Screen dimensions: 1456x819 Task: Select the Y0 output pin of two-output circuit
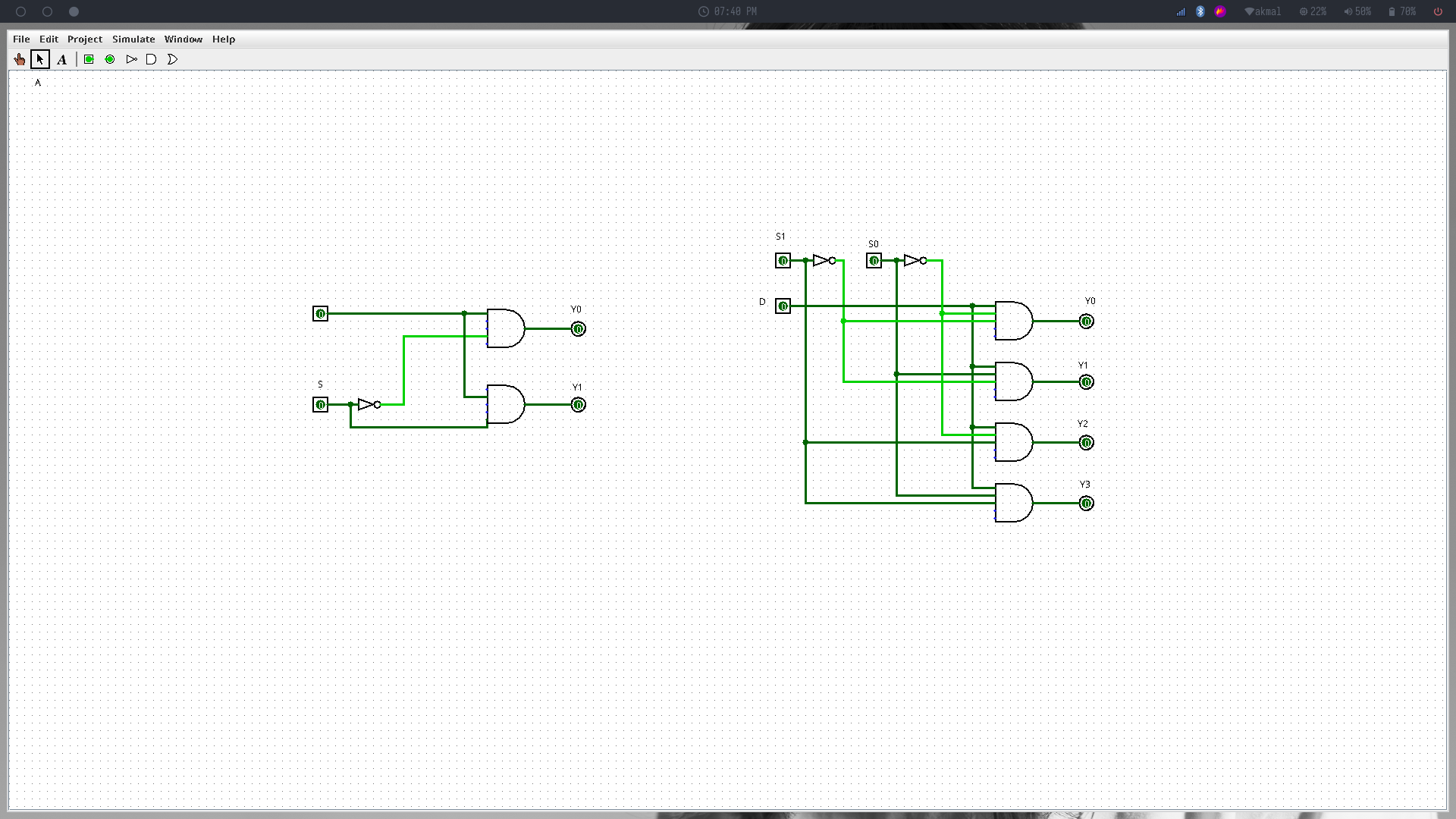[x=578, y=328]
